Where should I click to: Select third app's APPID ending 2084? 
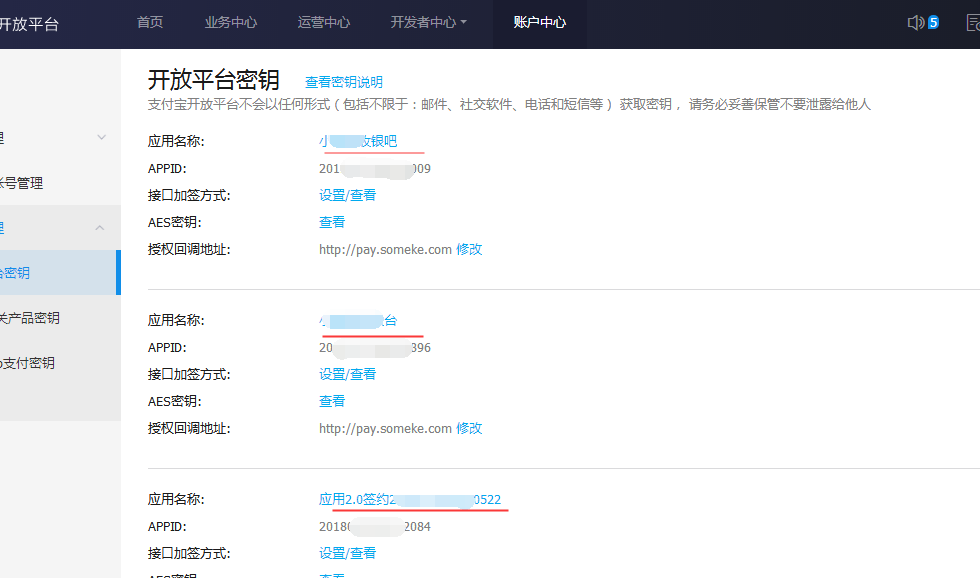point(374,527)
